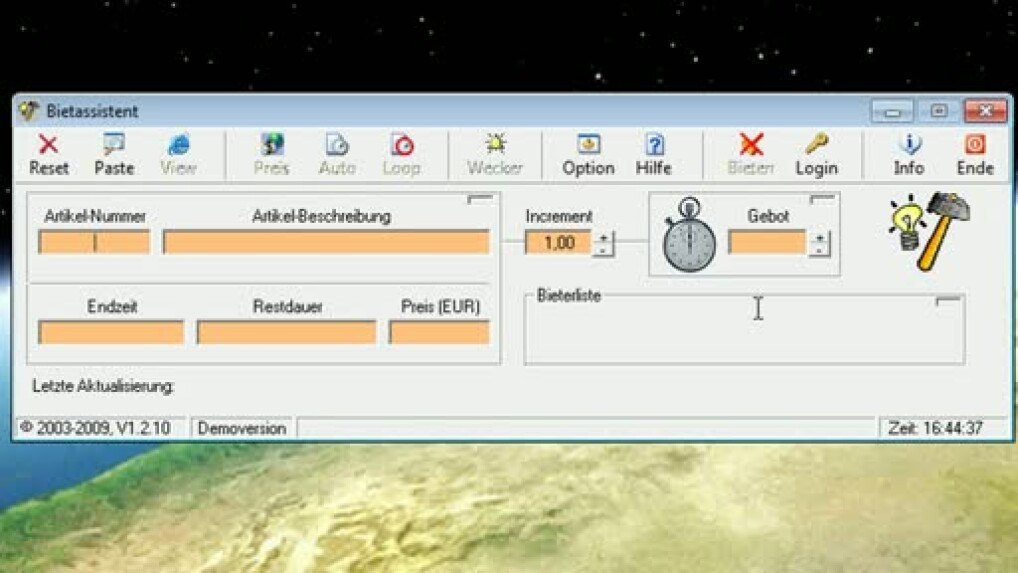
Task: Select the Increment value field
Action: (558, 242)
